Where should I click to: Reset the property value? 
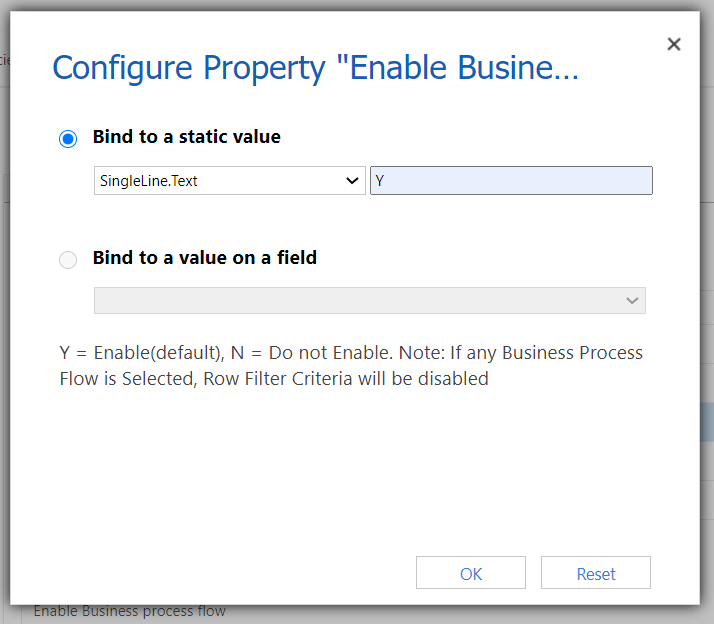596,573
